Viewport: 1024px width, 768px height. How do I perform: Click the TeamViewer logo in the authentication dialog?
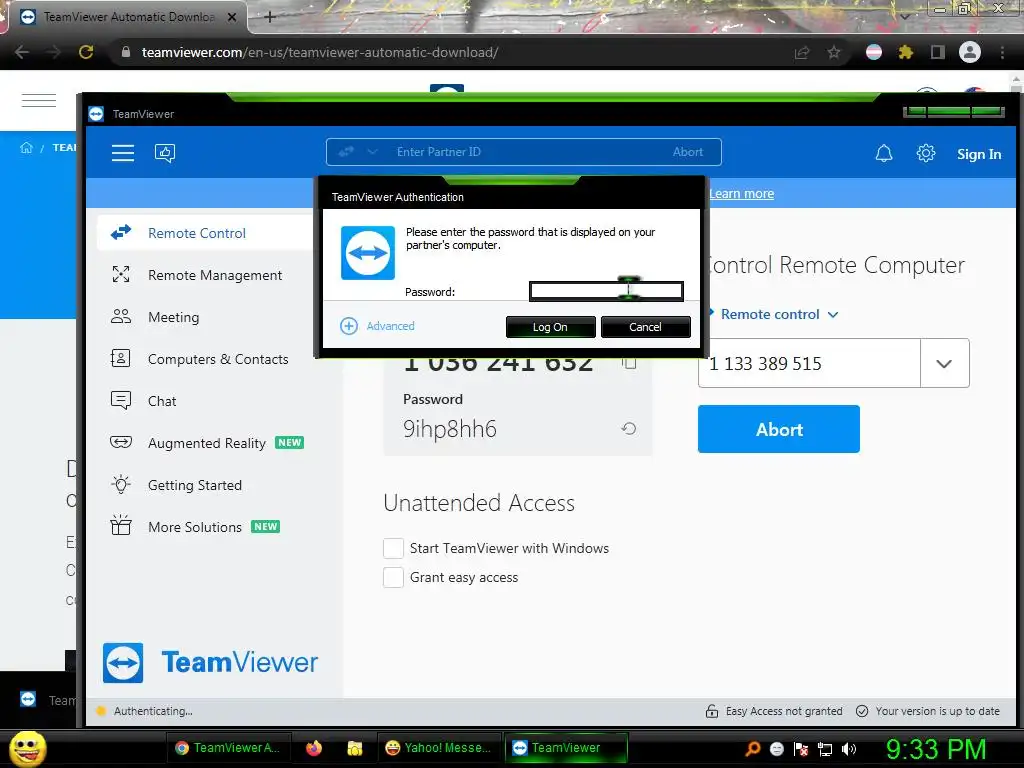[368, 253]
